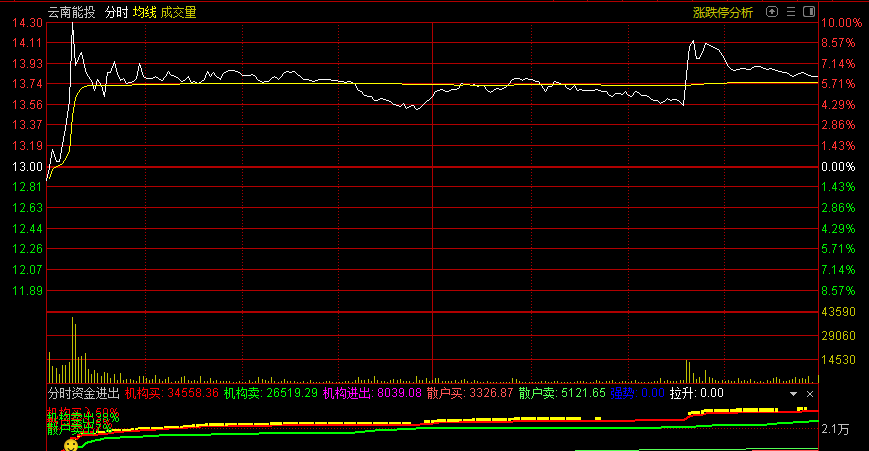The width and height of the screenshot is (869, 451).
Task: Click the 云南能投 stock name
Action: [x=72, y=12]
